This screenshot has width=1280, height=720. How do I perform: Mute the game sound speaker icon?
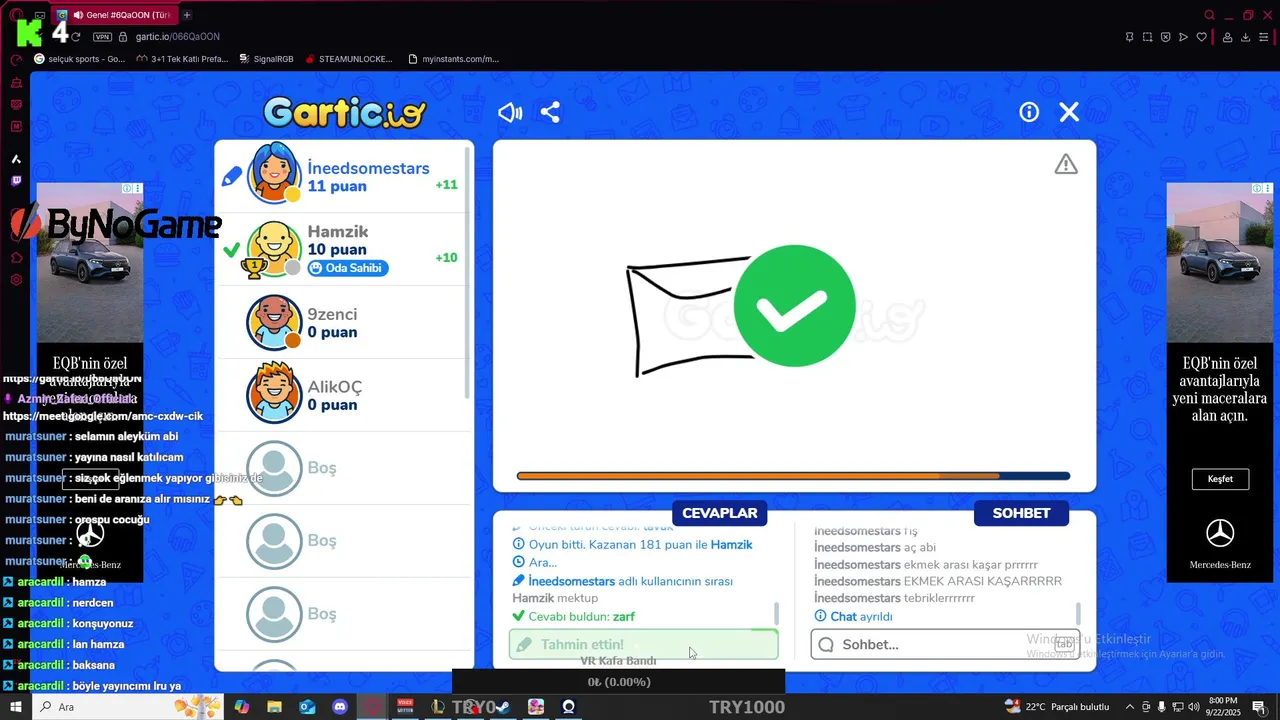[510, 113]
